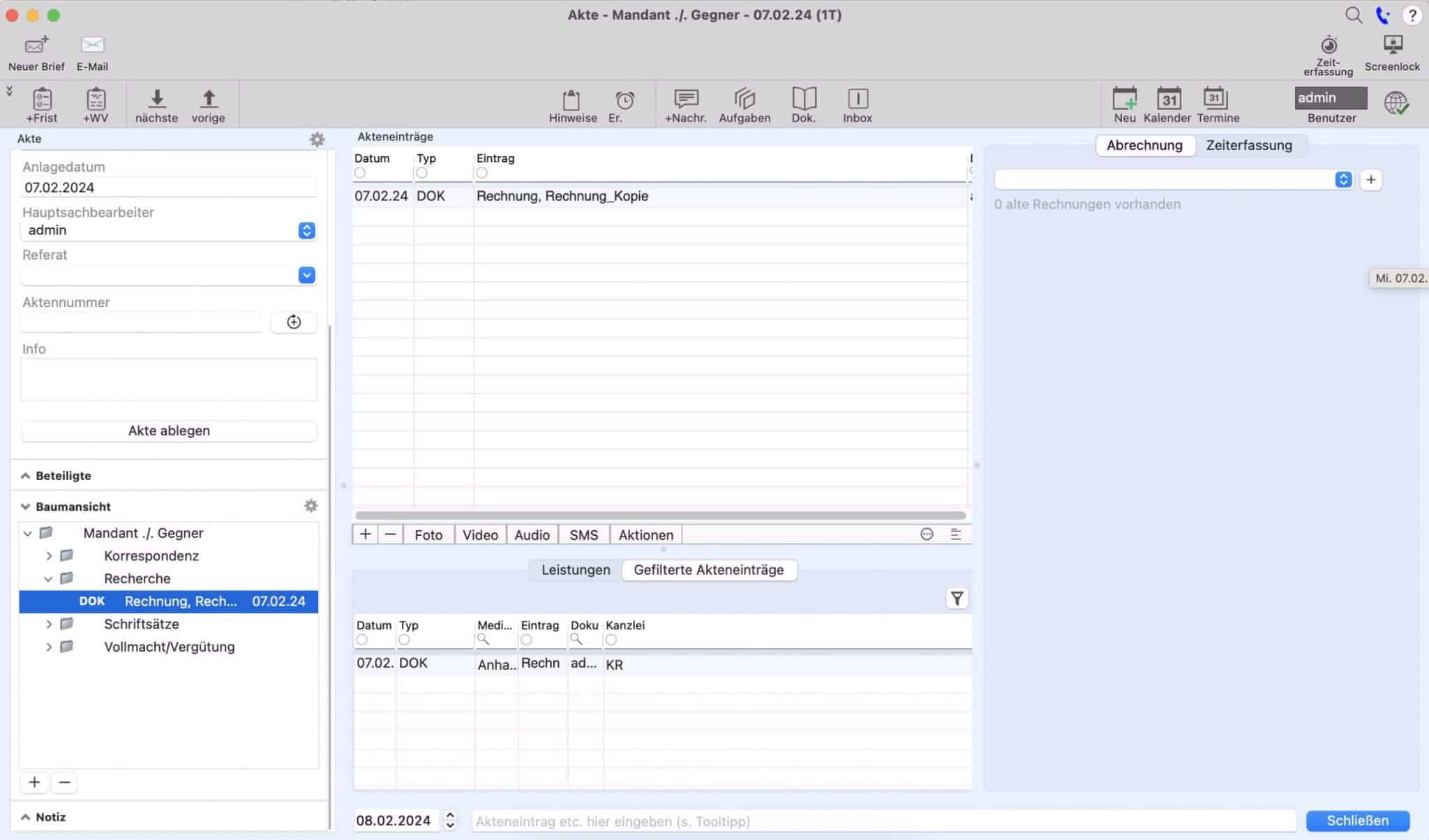
Task: Create a new letter with Neuer Brief
Action: coord(36,53)
